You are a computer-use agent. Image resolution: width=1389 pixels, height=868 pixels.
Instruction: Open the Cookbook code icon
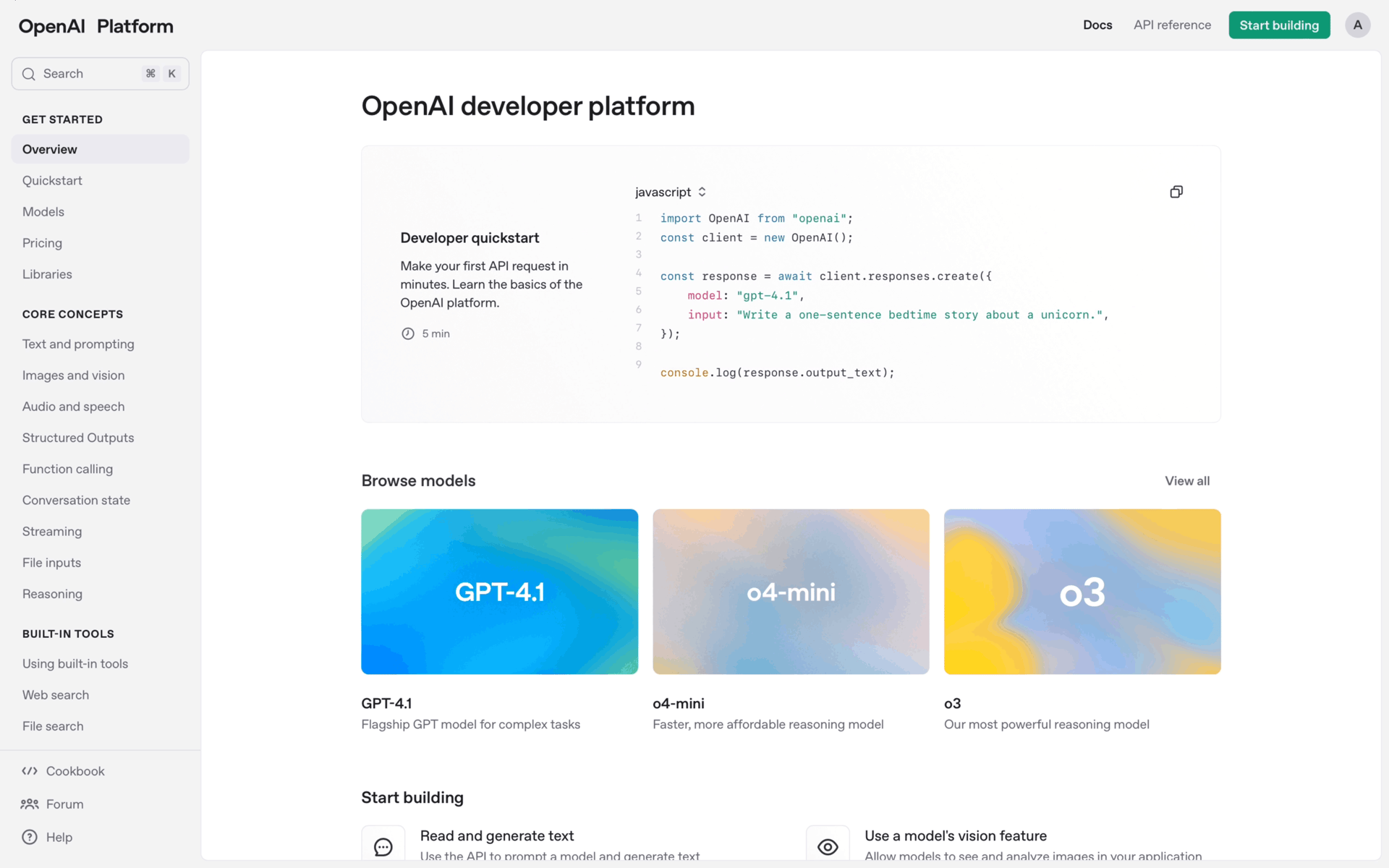click(30, 771)
